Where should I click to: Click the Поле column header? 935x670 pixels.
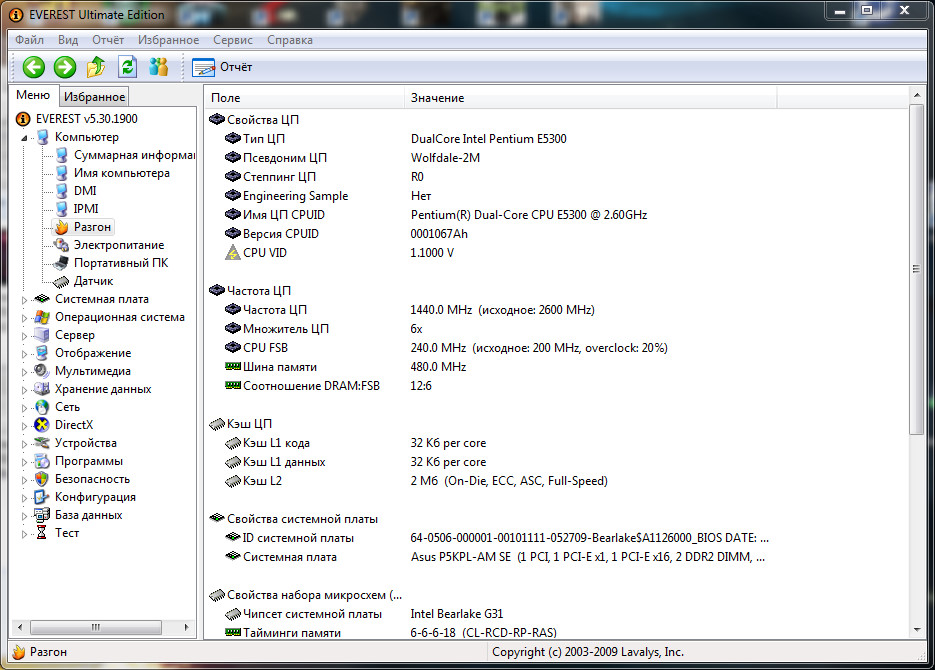(305, 98)
